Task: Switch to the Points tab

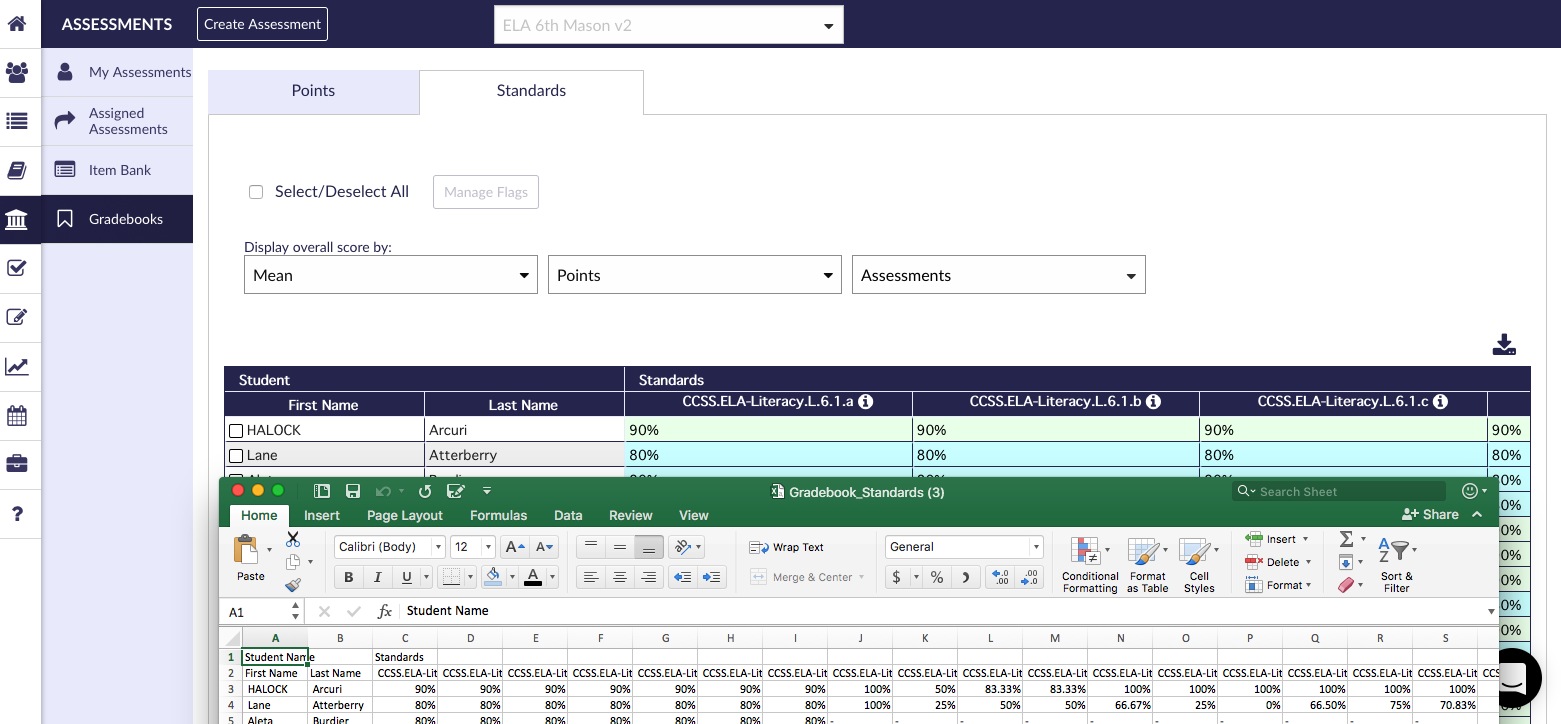Action: click(x=313, y=91)
